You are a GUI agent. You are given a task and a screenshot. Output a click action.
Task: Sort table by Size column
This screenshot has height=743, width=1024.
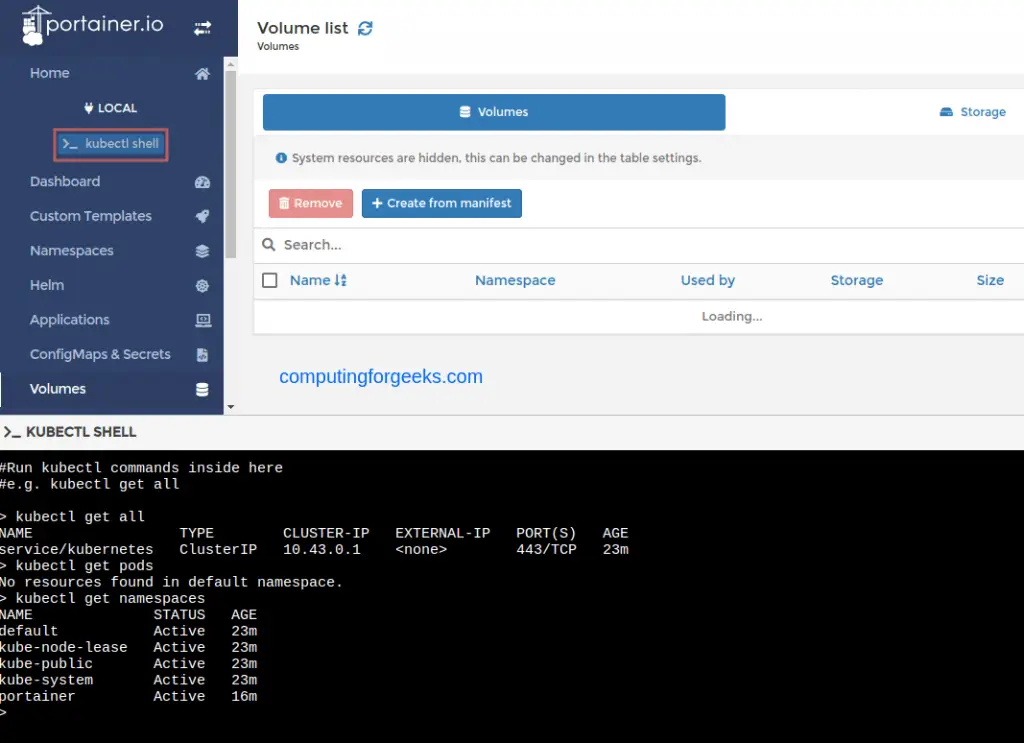pyautogui.click(x=990, y=280)
